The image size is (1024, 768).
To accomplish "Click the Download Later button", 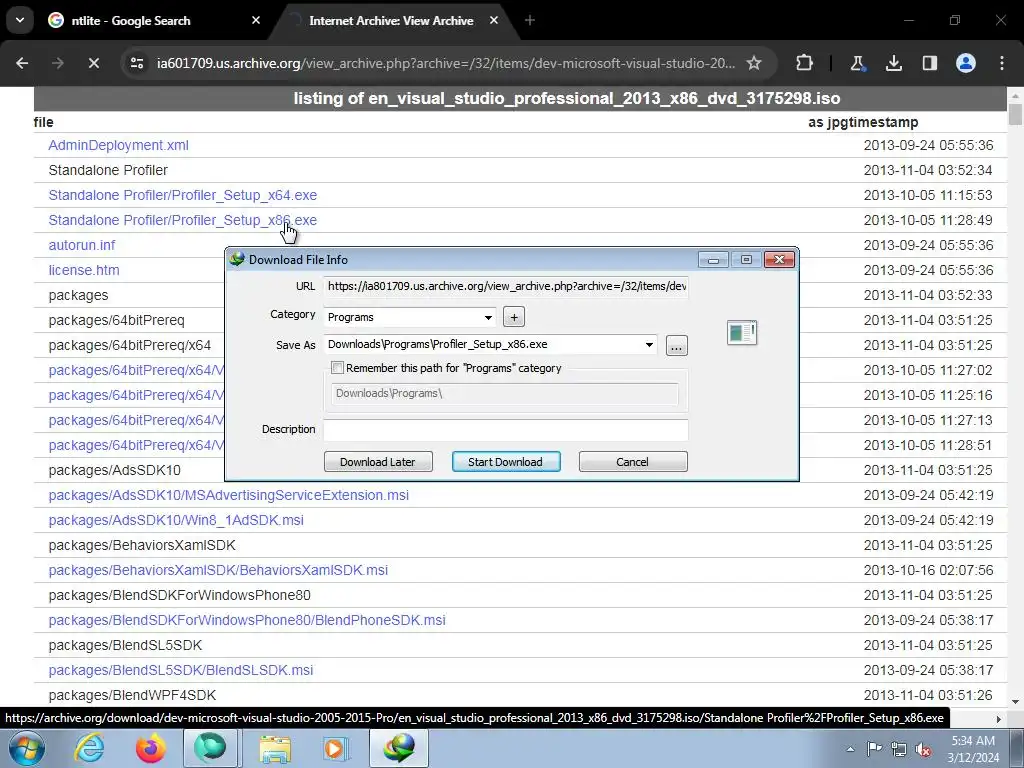I will pos(378,462).
